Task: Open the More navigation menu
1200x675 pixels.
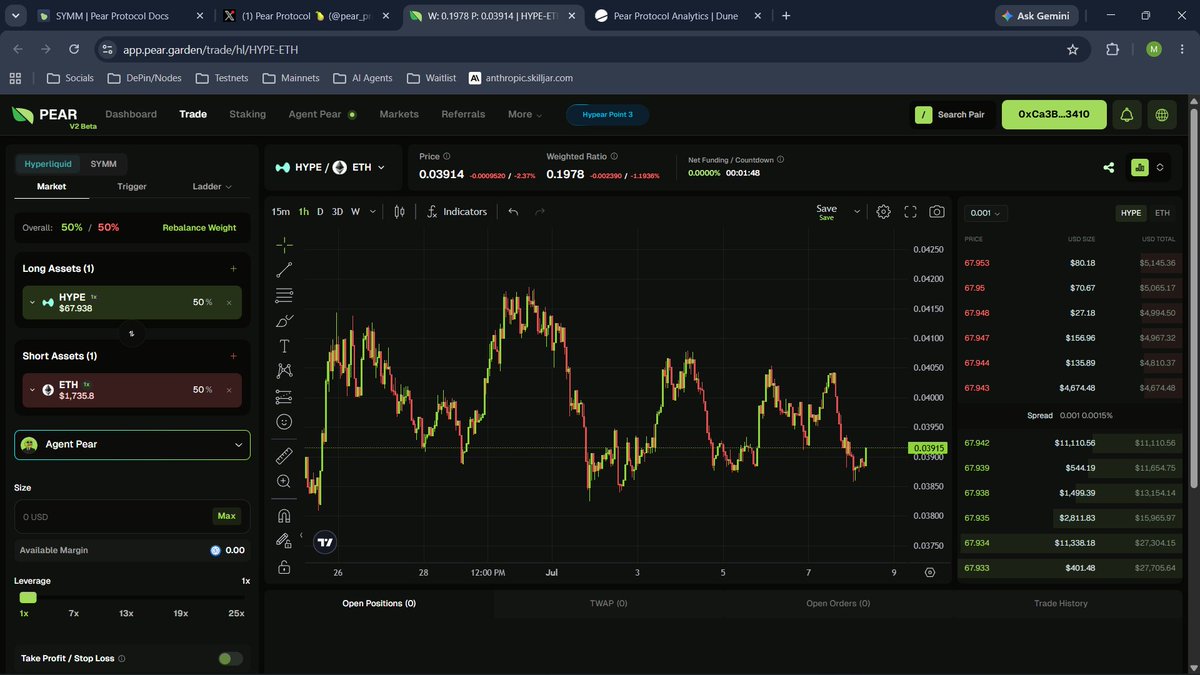Action: tap(525, 114)
